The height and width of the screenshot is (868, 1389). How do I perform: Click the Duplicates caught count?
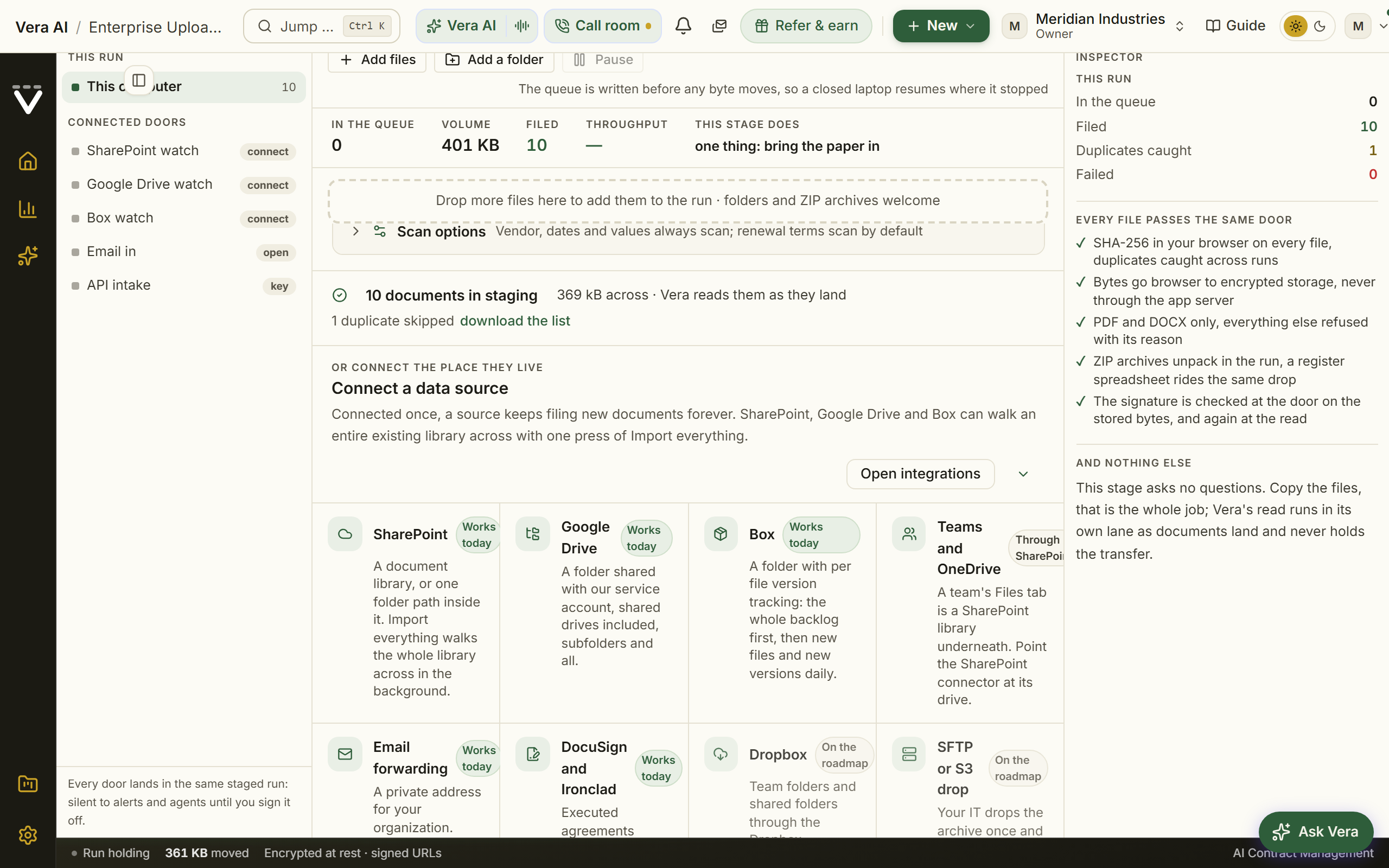1373,150
